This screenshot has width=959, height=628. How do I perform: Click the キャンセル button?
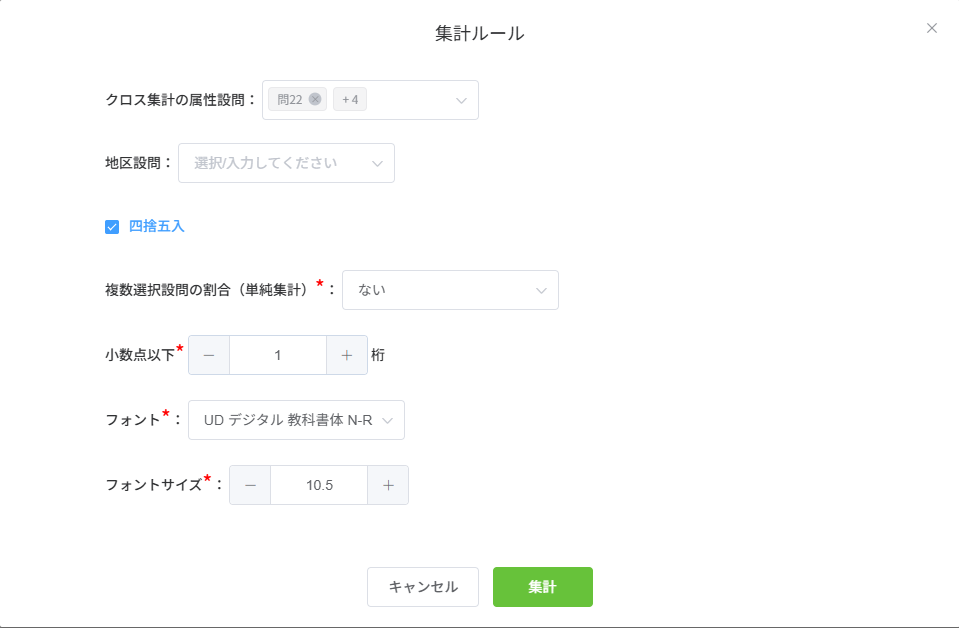[x=423, y=587]
